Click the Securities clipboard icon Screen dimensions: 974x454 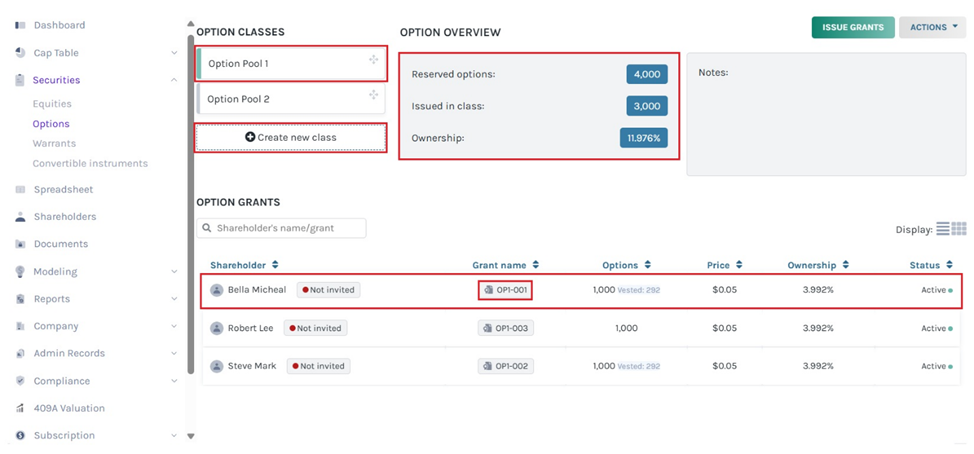tap(20, 80)
